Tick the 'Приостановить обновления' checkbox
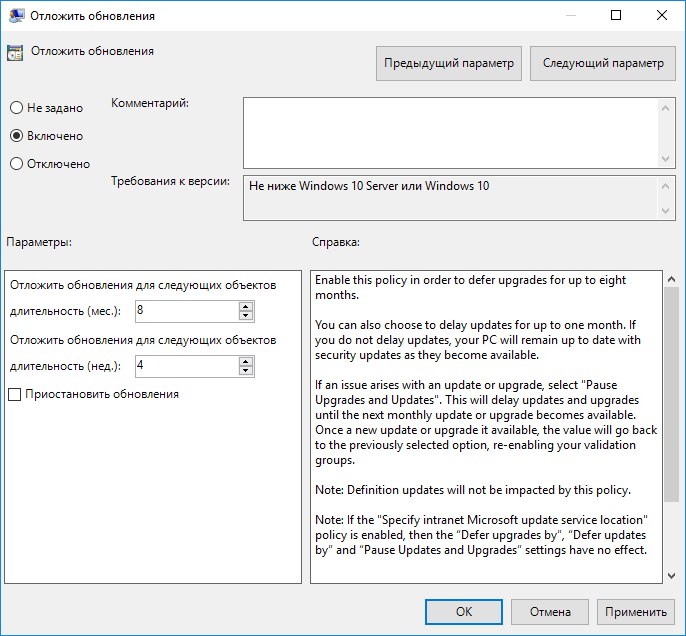The width and height of the screenshot is (686, 636). 93,394
